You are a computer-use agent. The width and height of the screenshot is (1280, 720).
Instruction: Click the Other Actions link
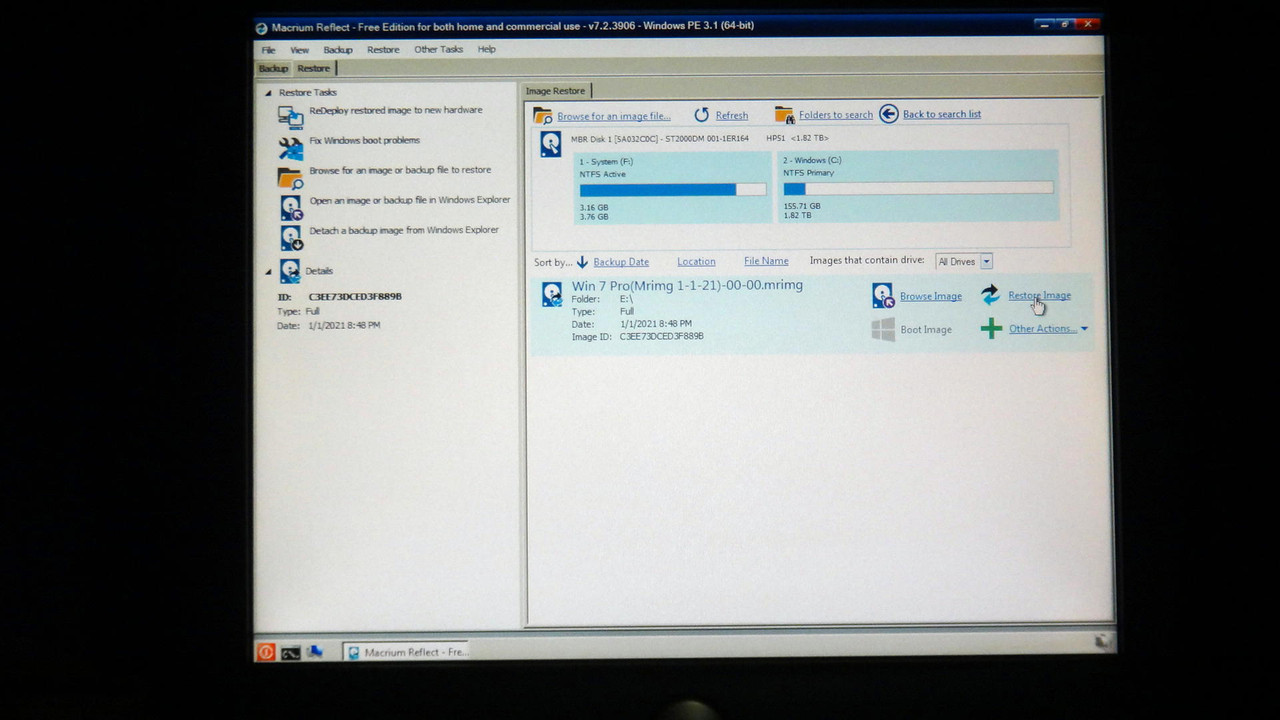point(1043,329)
